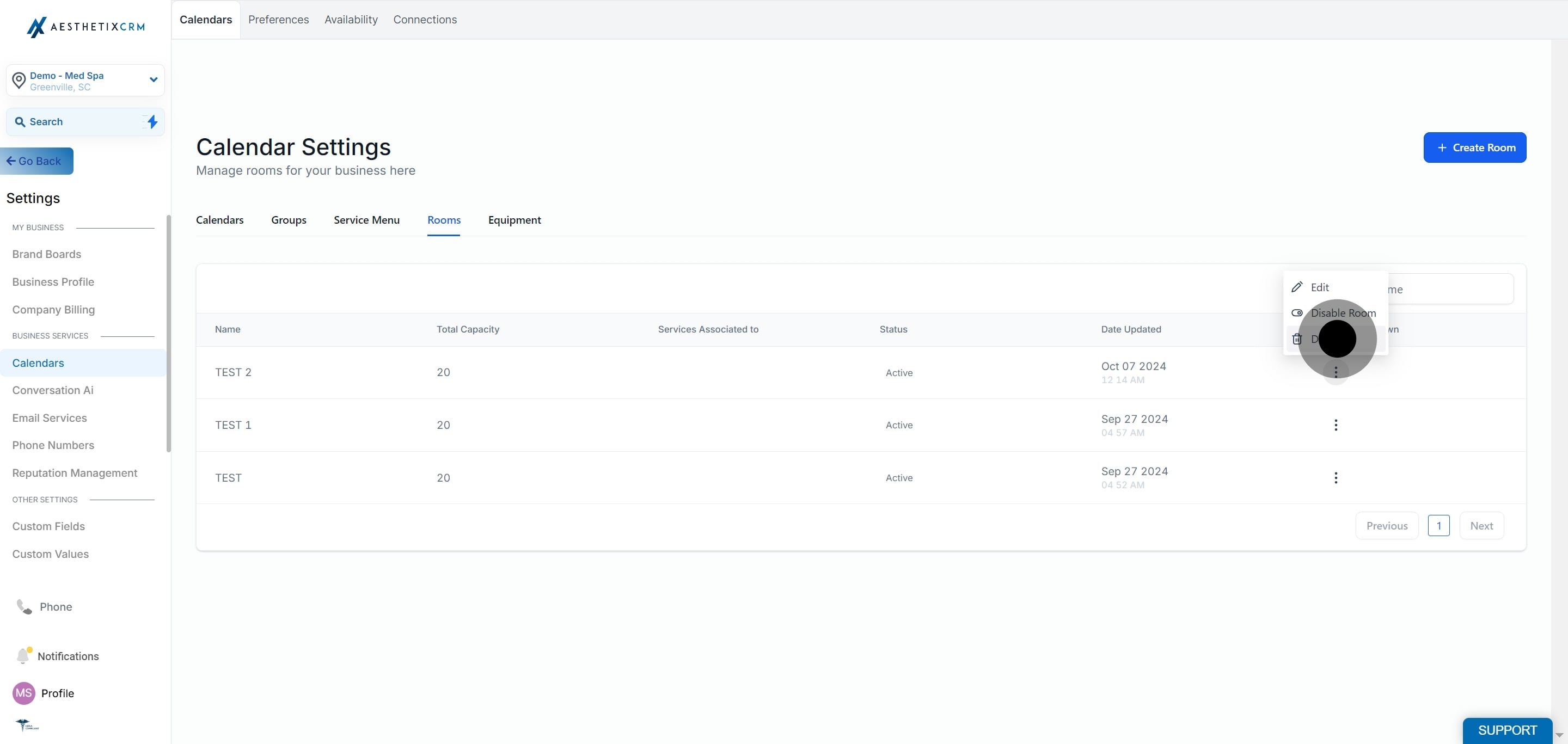Open Custom Fields settings

[48, 526]
